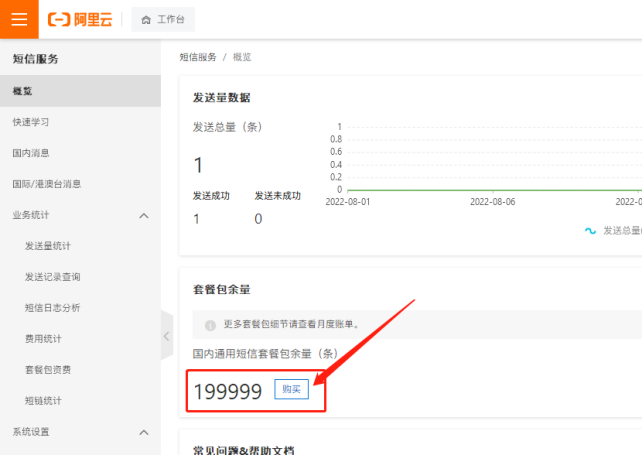The width and height of the screenshot is (643, 456).
Task: Click the 概览 breadcrumb
Action: [x=242, y=57]
